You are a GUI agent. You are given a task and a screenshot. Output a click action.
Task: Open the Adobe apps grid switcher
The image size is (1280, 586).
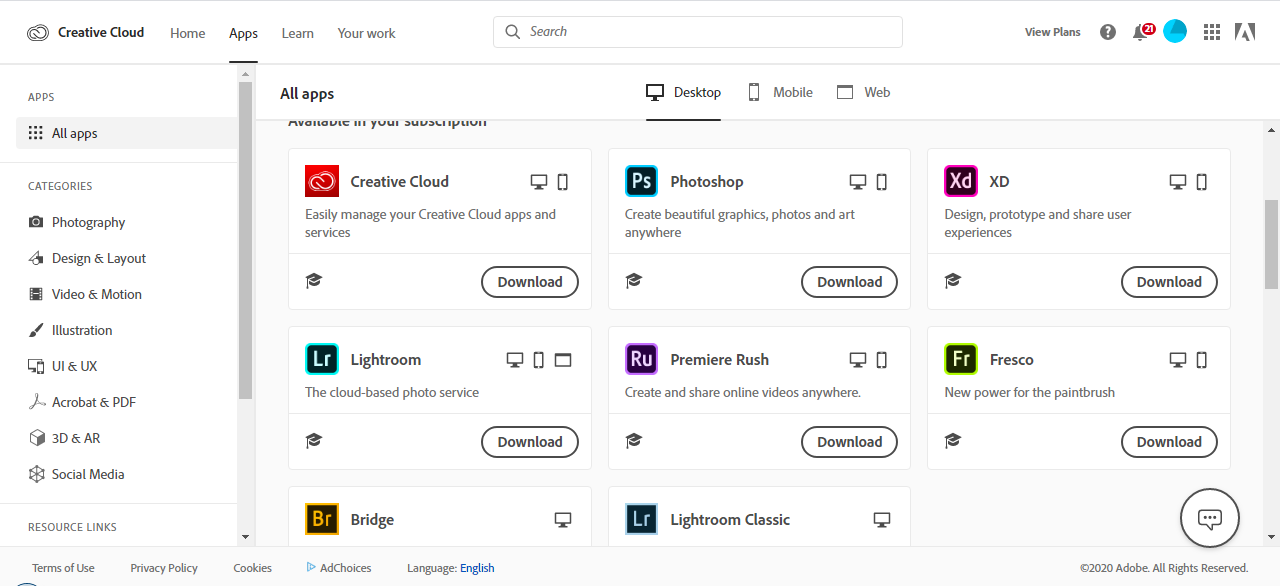[1212, 32]
